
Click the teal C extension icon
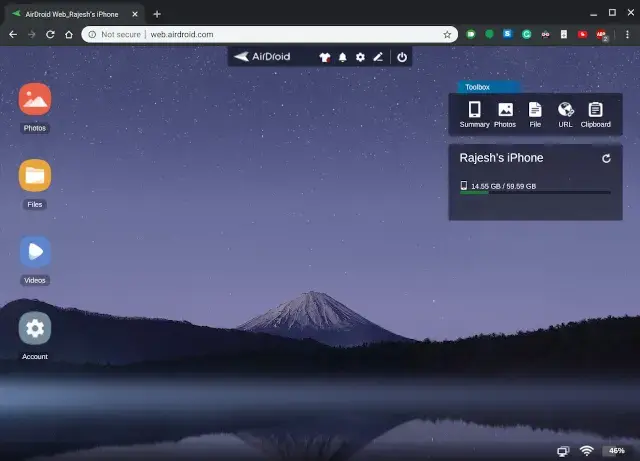point(526,34)
